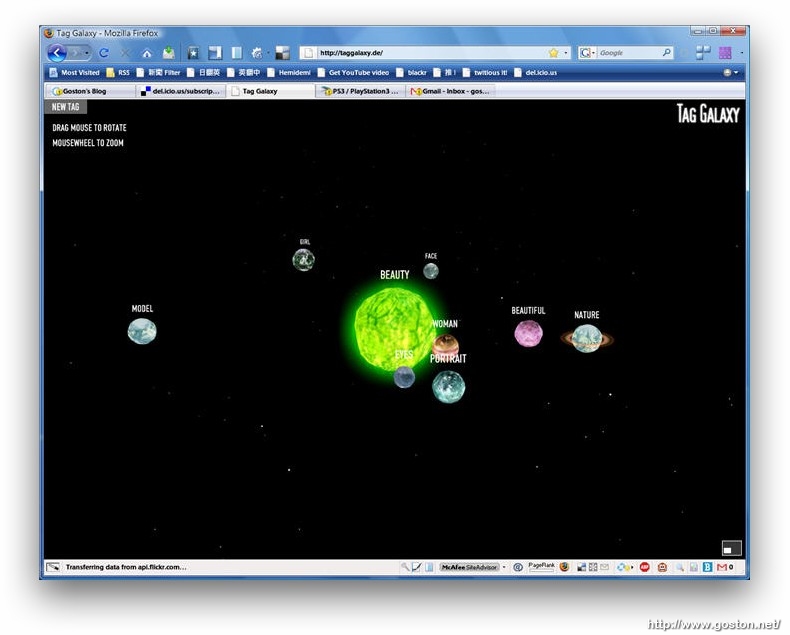Select the NATURE ringed planet

coord(587,339)
